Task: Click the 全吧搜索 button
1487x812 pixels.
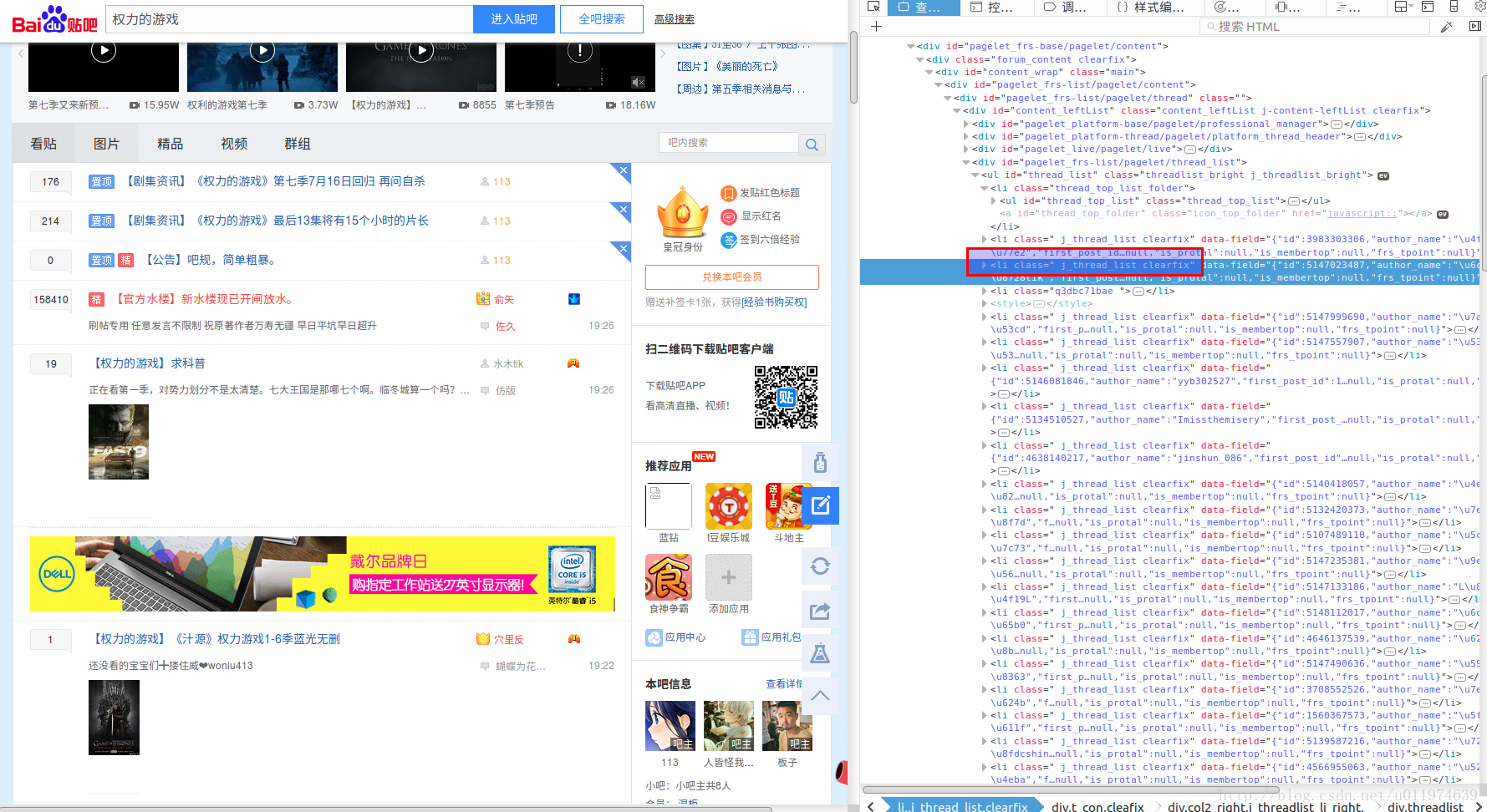Action: pyautogui.click(x=602, y=19)
